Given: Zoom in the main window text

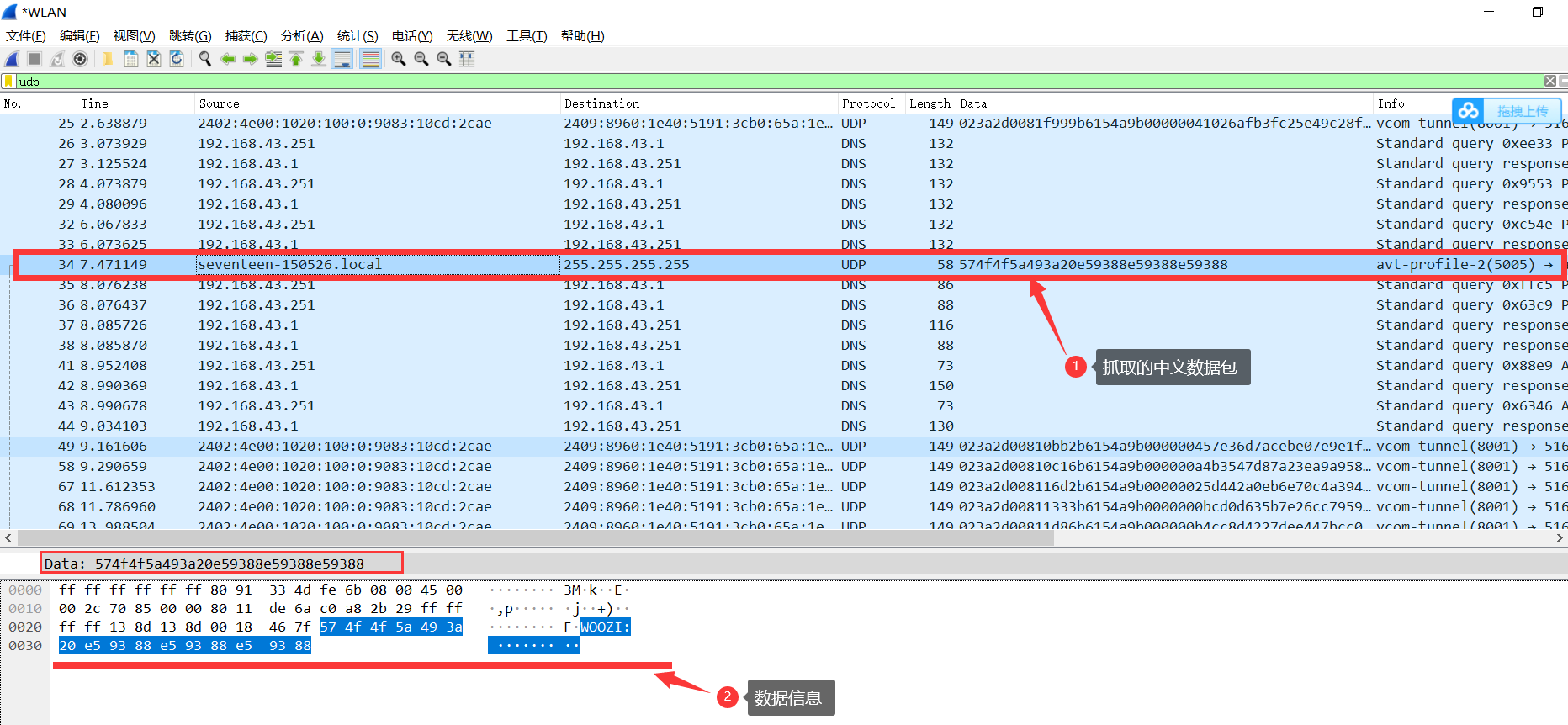Looking at the screenshot, I should coord(399,59).
